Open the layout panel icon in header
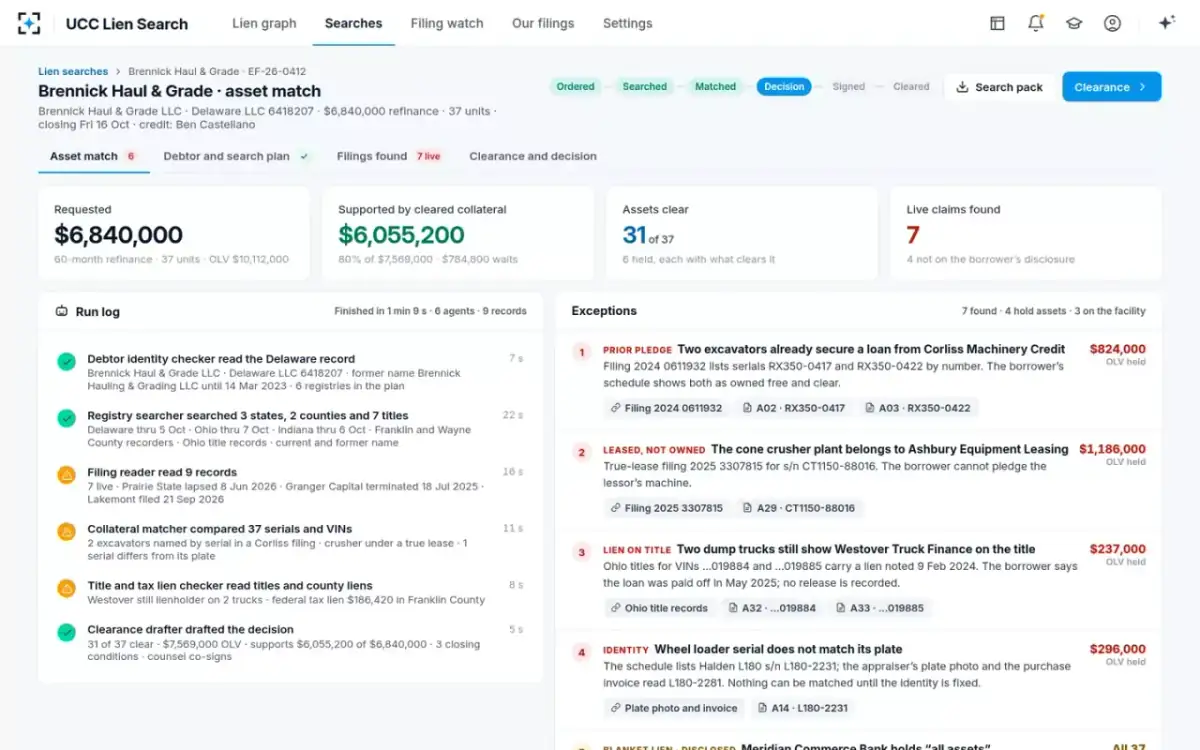1200x750 pixels. coord(997,23)
